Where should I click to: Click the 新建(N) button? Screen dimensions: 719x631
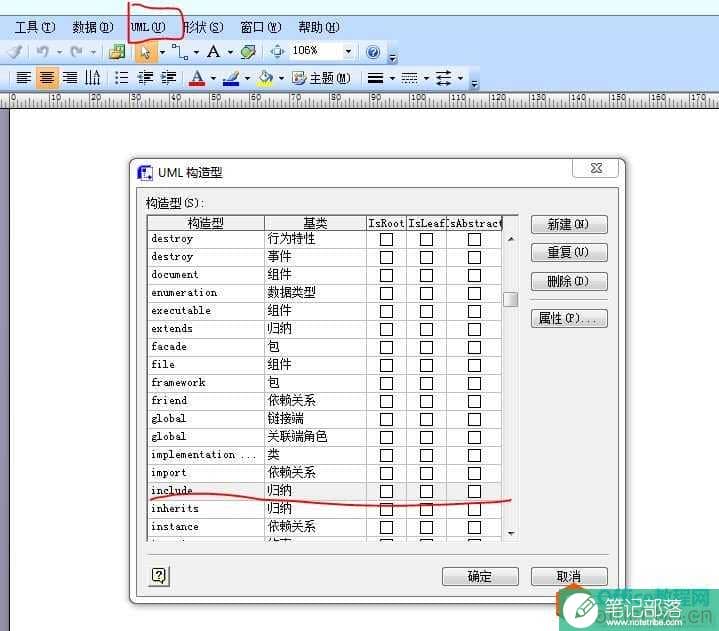pyautogui.click(x=569, y=224)
